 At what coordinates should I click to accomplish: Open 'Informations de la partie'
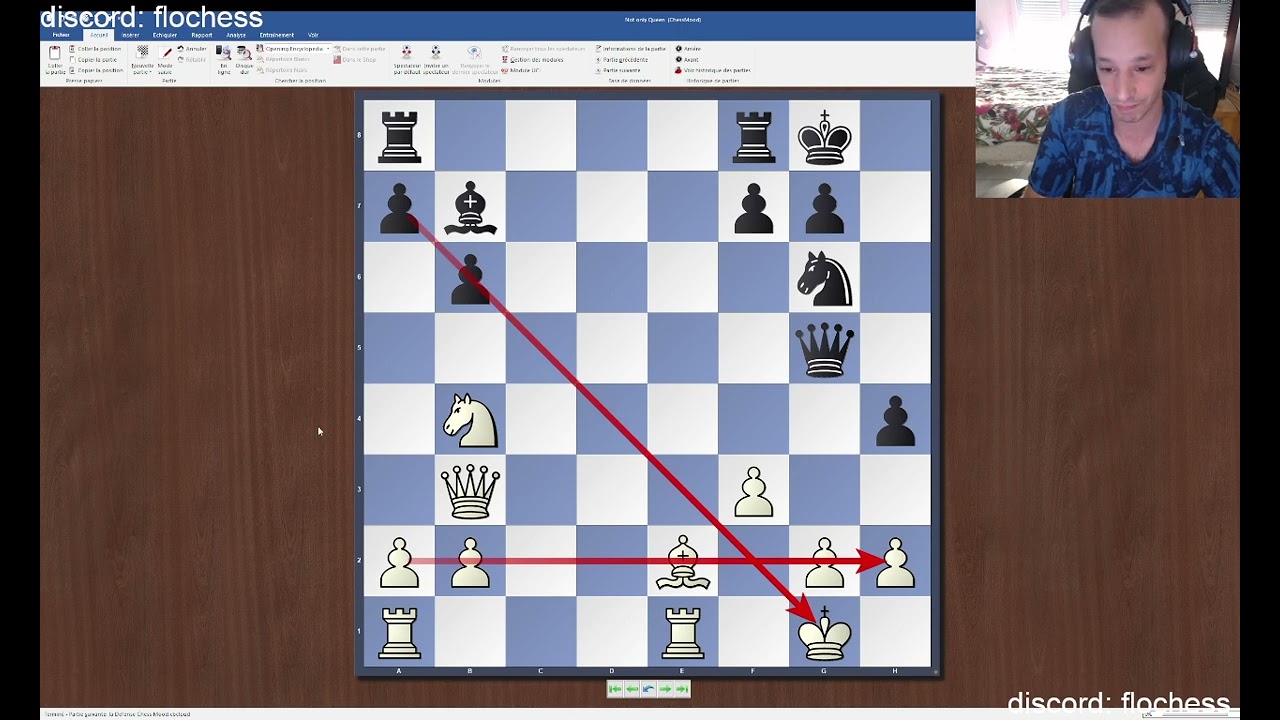[631, 49]
